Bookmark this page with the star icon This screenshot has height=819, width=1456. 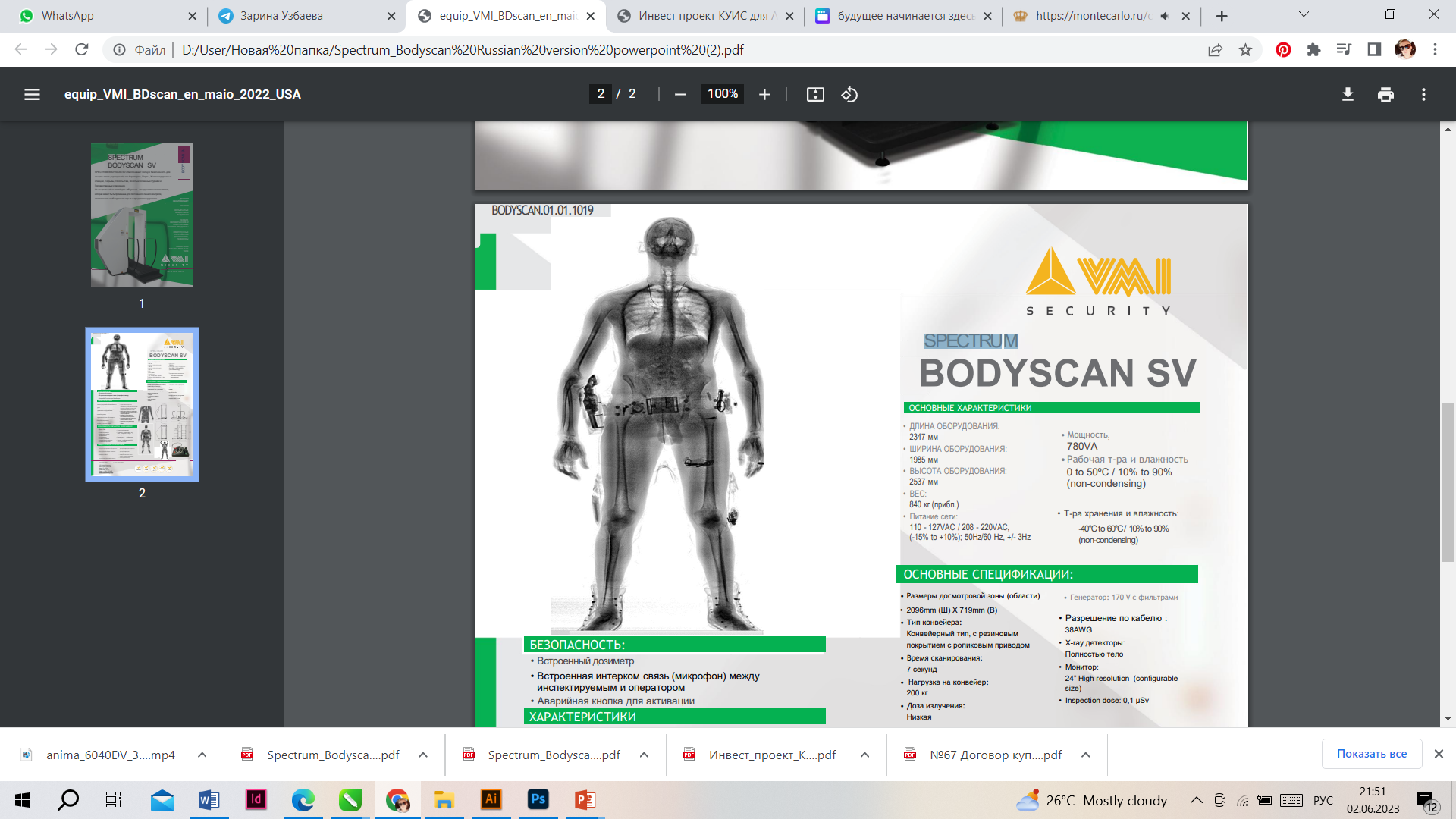(1245, 50)
